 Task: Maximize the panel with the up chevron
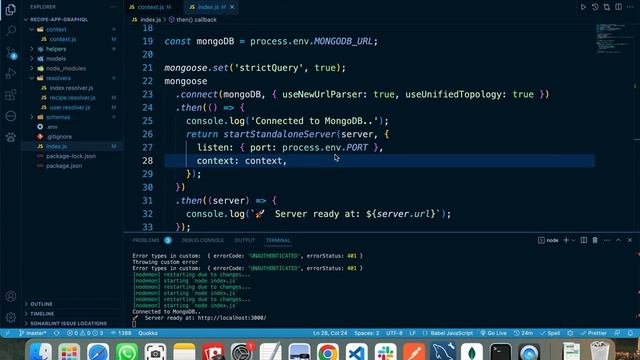pyautogui.click(x=618, y=240)
